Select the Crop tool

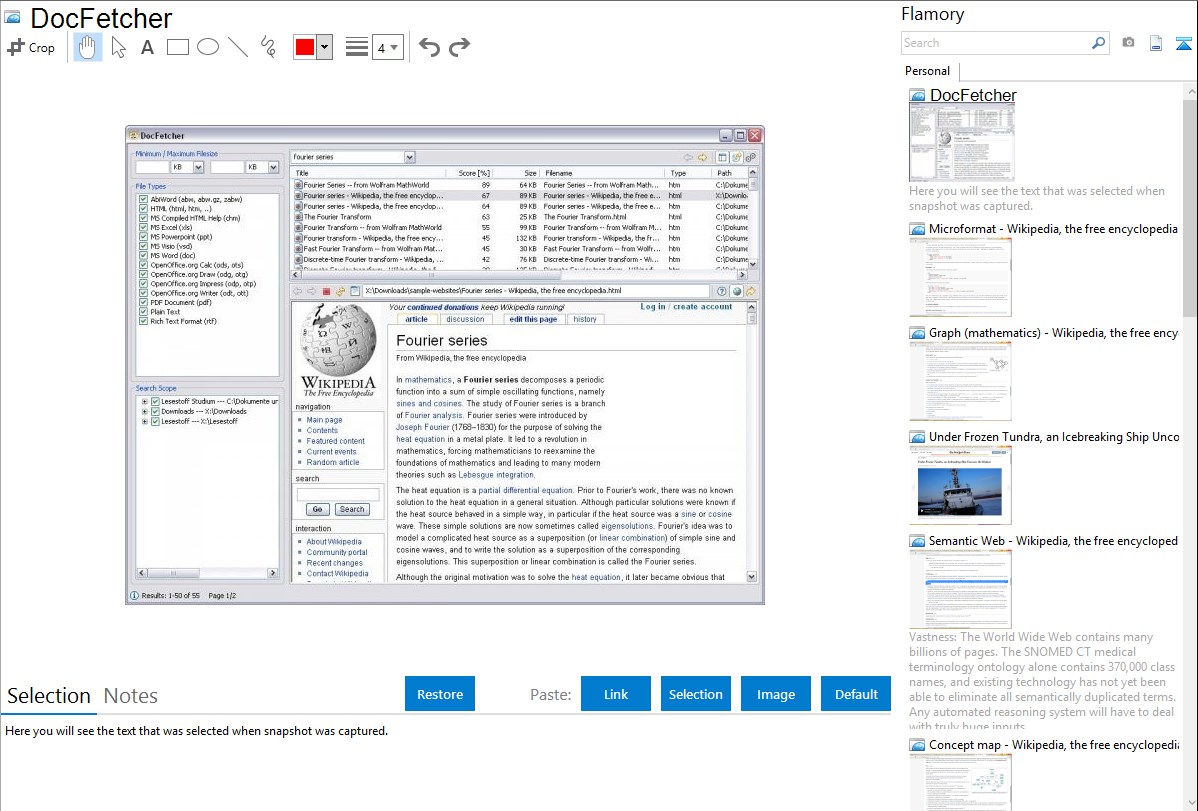click(x=31, y=47)
